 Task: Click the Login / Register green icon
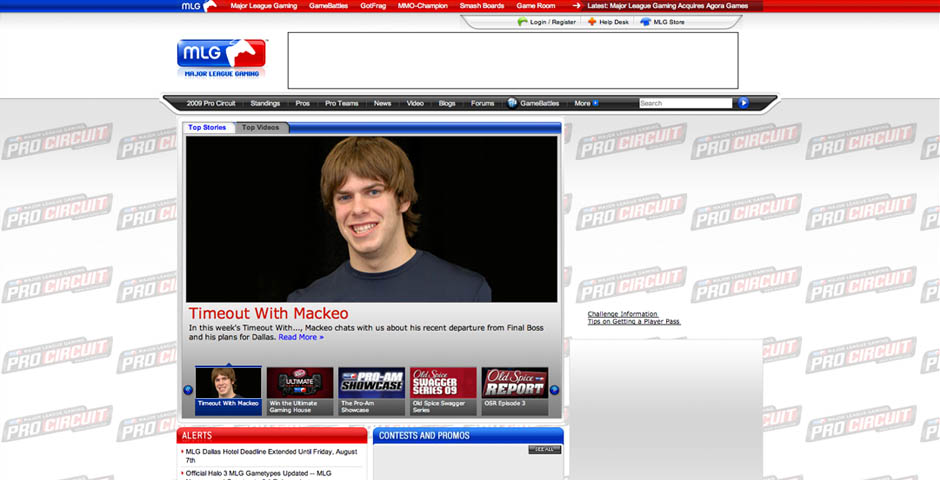tap(522, 22)
